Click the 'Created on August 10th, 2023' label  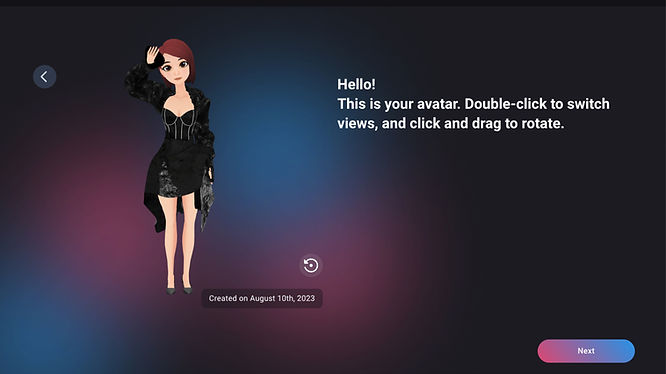click(262, 298)
